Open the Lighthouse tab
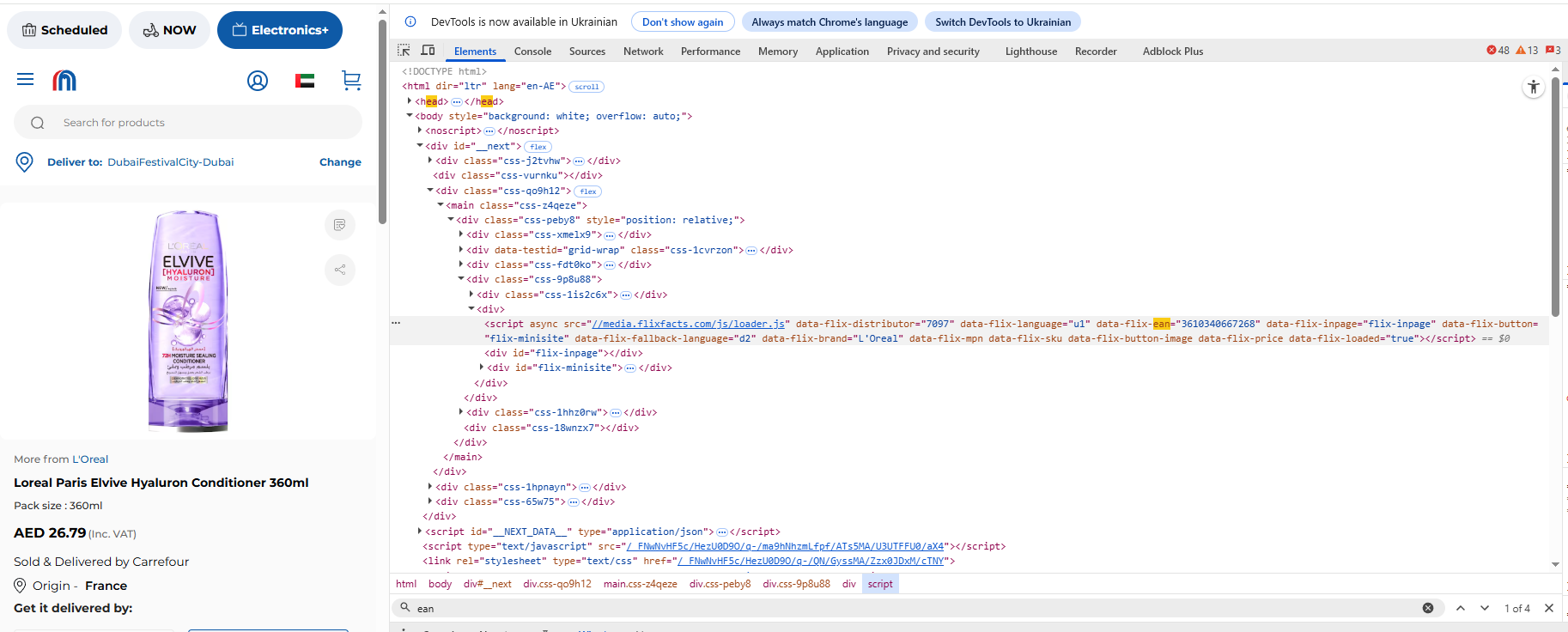The width and height of the screenshot is (1568, 632). click(x=1031, y=52)
